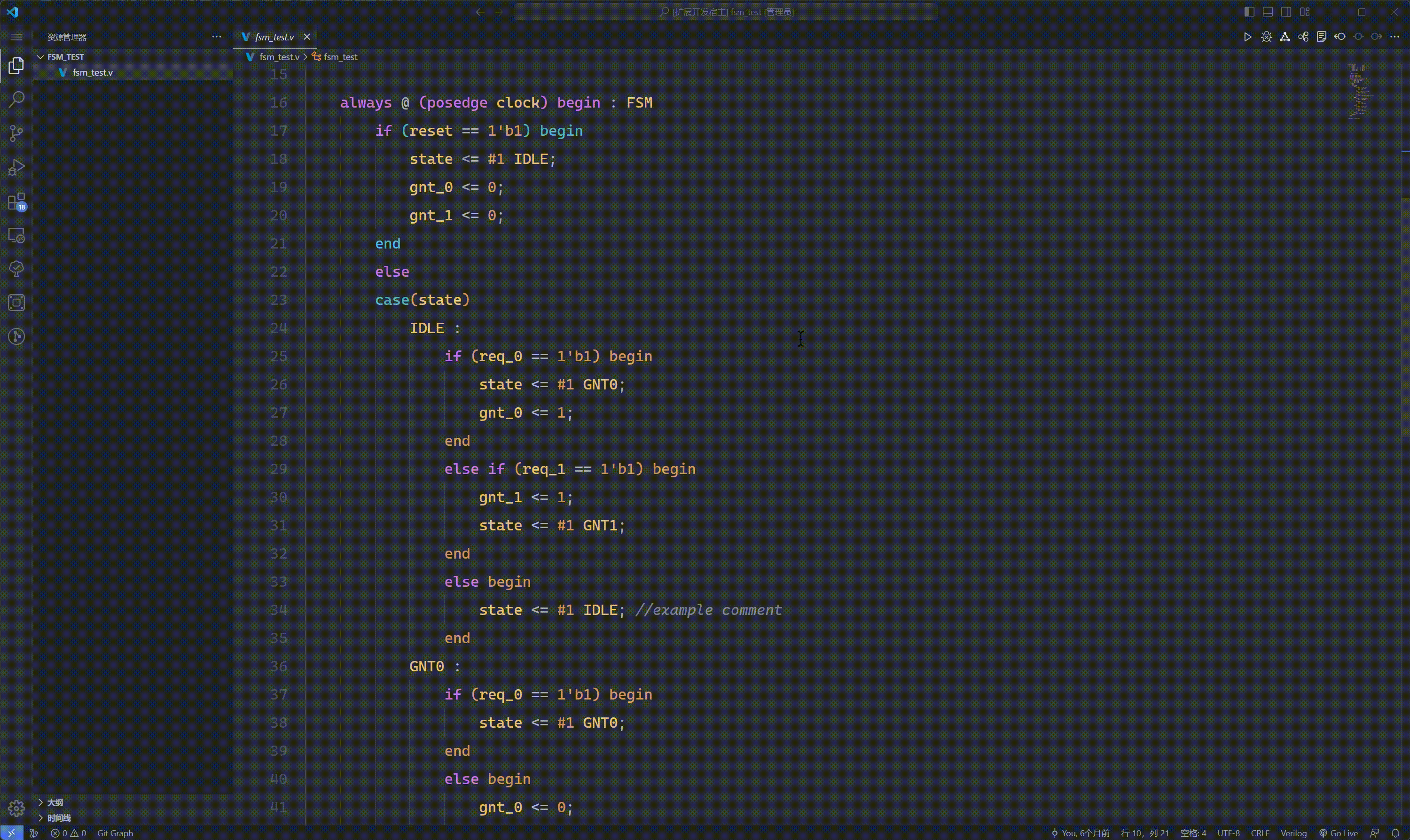Viewport: 1410px width, 840px height.
Task: Toggle the bottom panel visibility
Action: coord(1268,11)
